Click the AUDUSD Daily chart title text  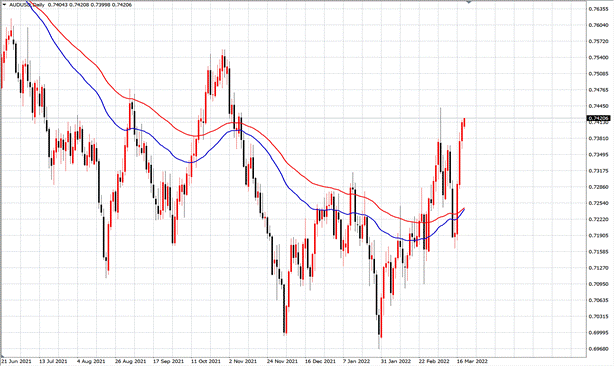click(27, 5)
